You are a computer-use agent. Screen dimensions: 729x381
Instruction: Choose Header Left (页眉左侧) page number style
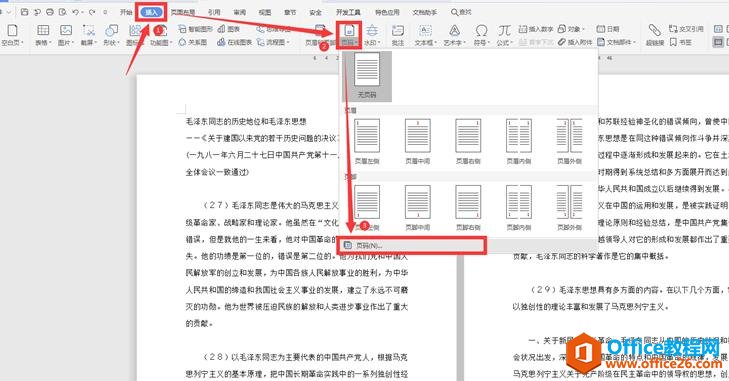pyautogui.click(x=367, y=141)
